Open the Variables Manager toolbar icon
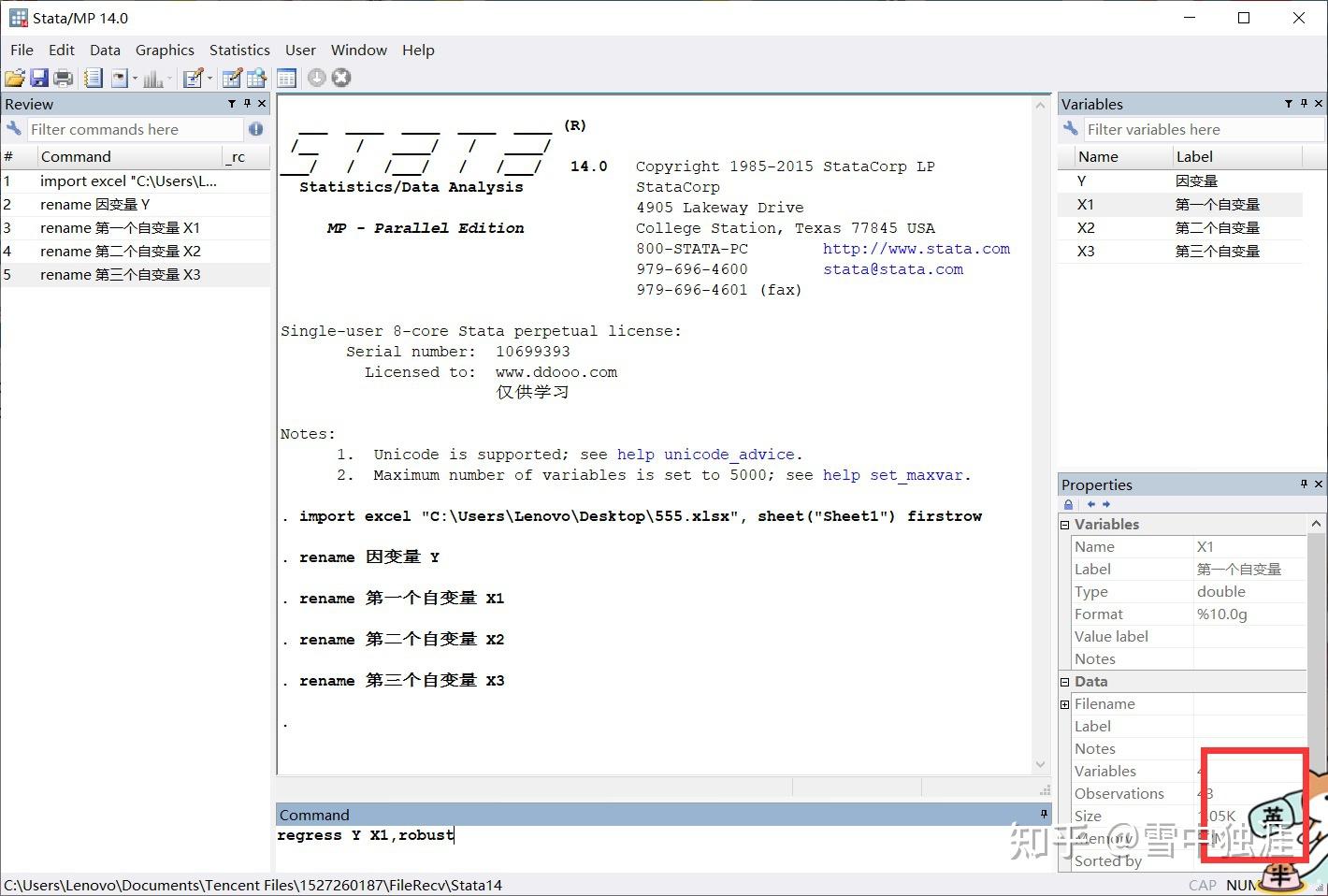This screenshot has width=1328, height=896. click(x=286, y=79)
